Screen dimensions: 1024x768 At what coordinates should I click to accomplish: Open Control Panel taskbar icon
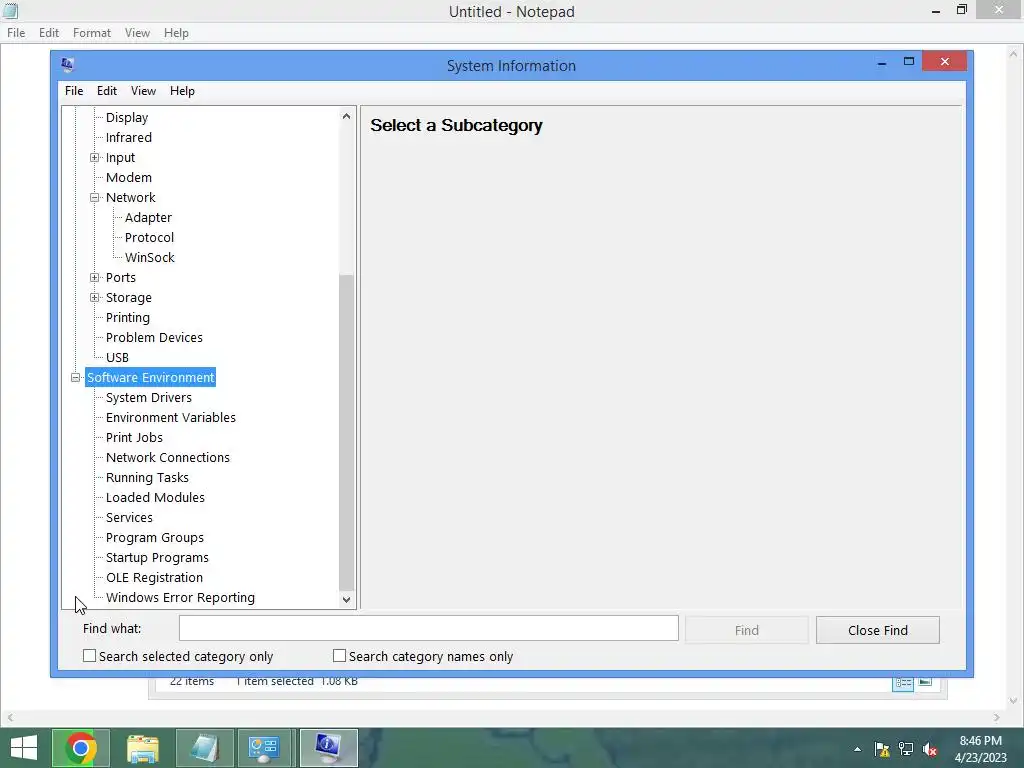[x=266, y=748]
